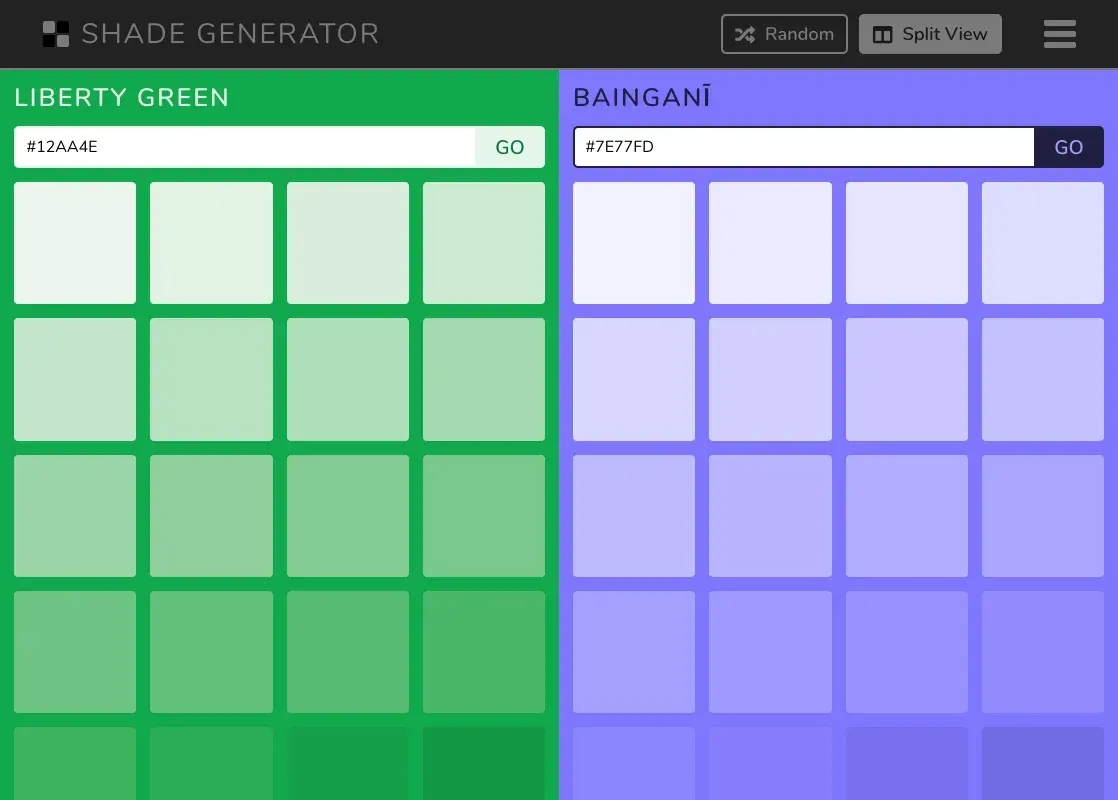Choose purple swatch in row three, third column
1118x800 pixels.
(907, 516)
